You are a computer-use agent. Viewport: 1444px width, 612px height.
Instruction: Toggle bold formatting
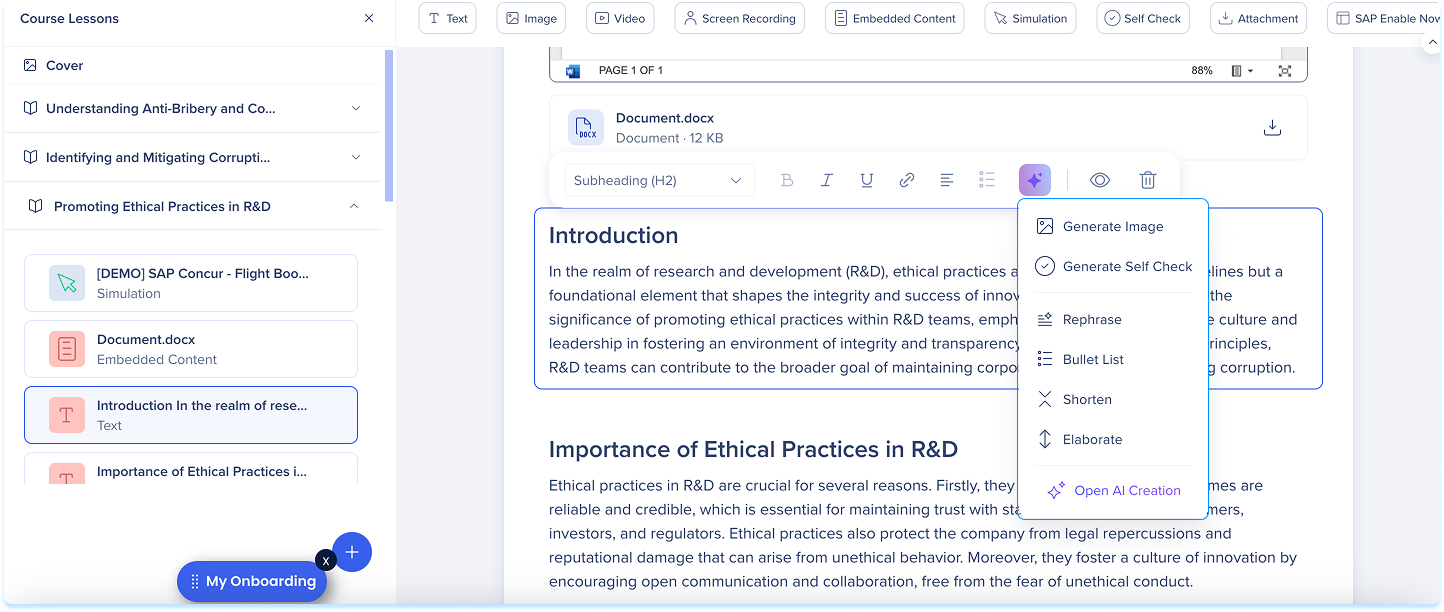pos(786,180)
